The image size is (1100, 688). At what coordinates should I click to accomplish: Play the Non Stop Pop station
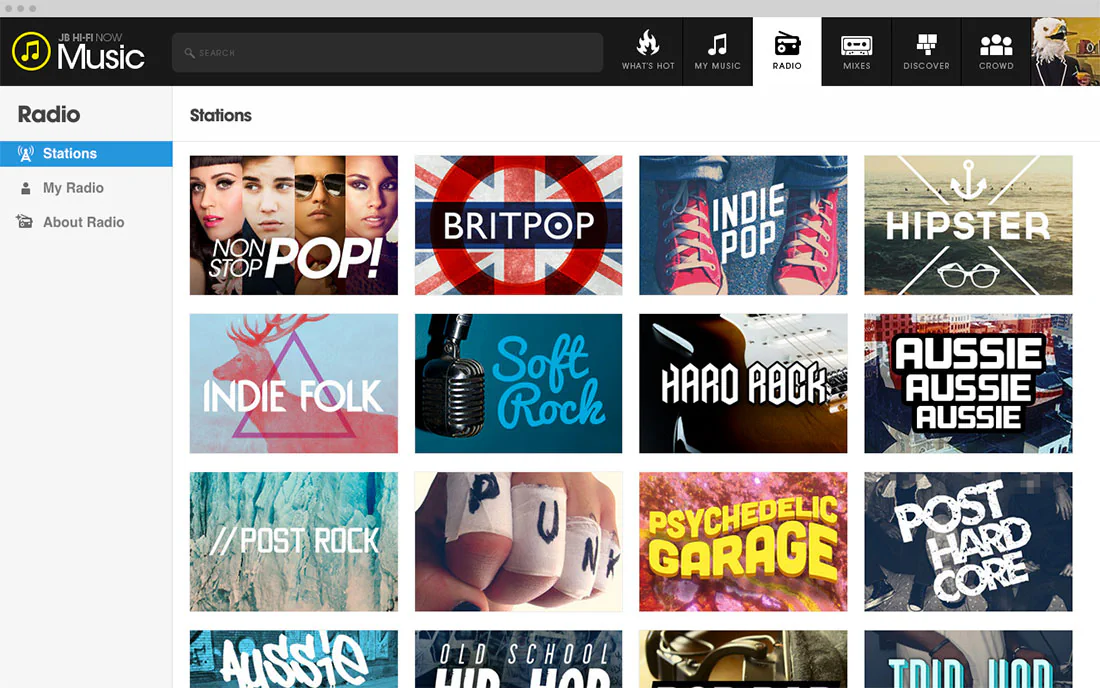pyautogui.click(x=294, y=225)
